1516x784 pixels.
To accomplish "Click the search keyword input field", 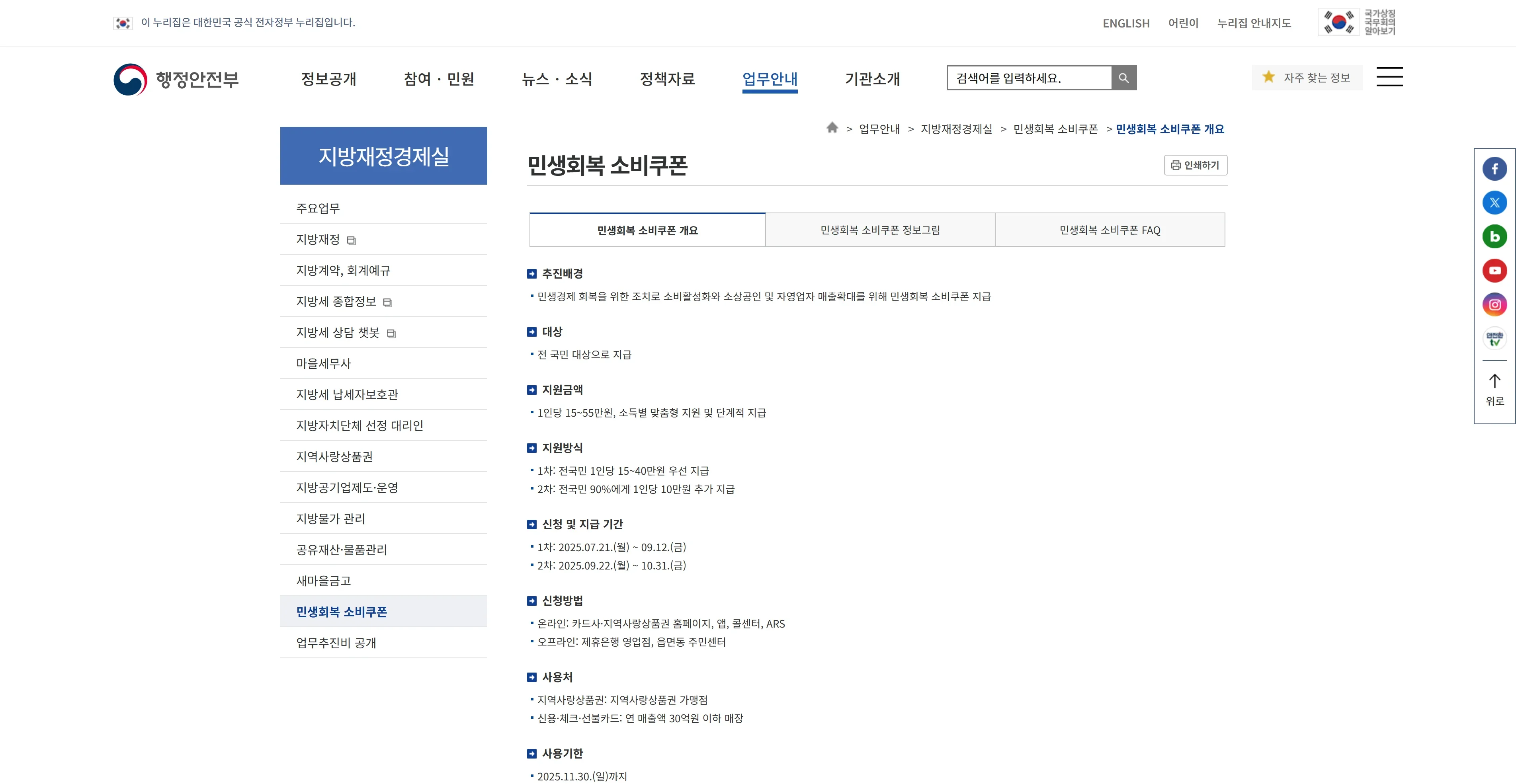I will [1029, 78].
